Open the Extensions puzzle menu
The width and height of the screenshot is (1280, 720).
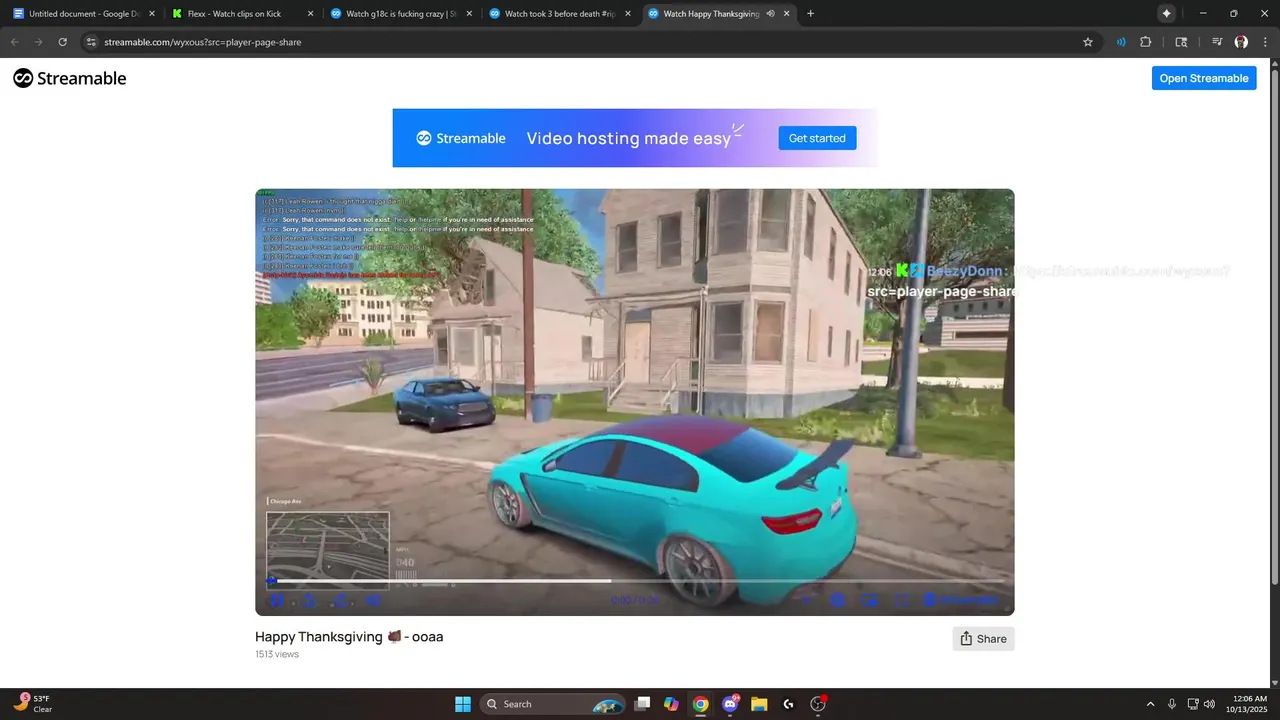[1146, 42]
